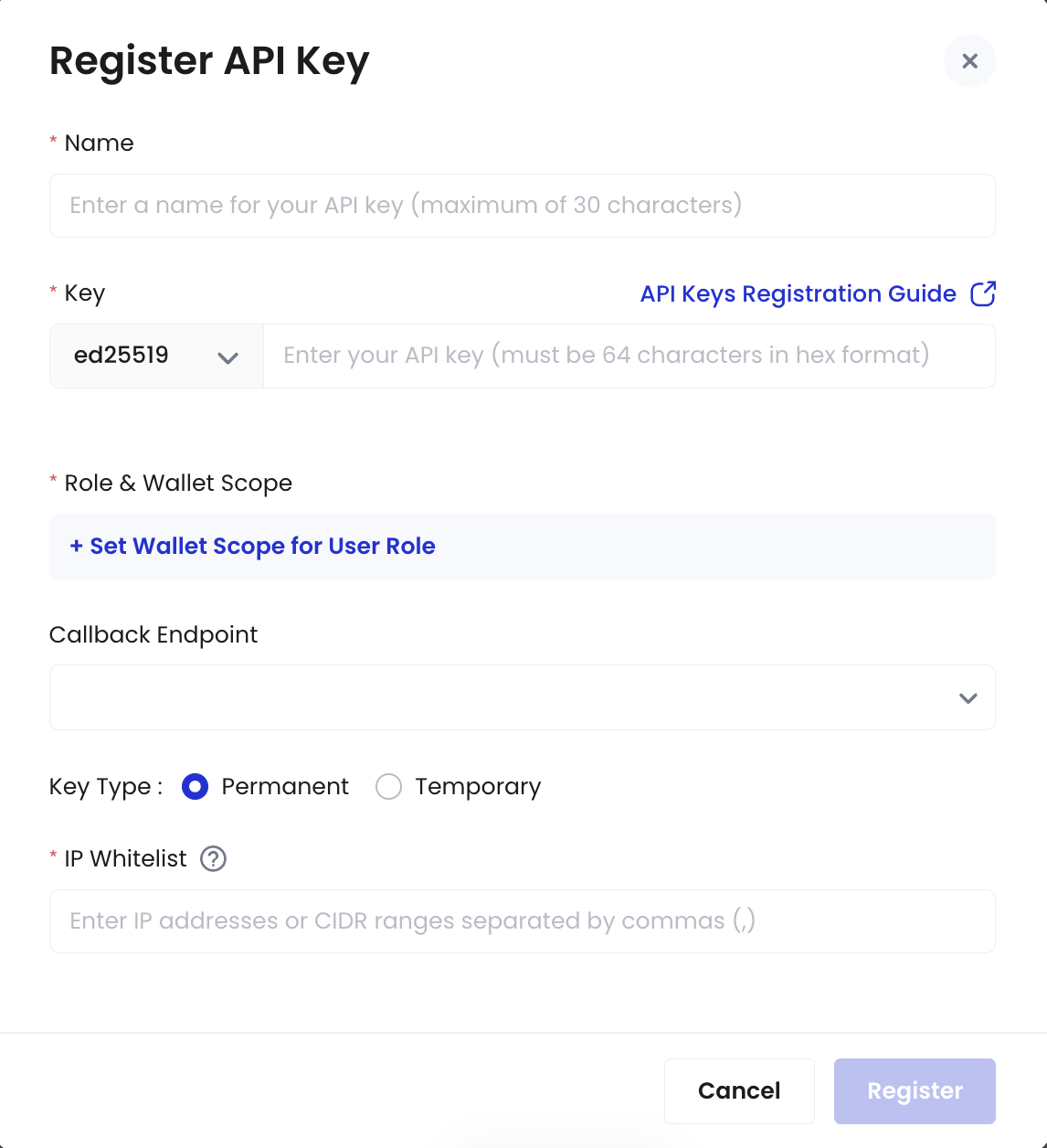Open the key format selection dropdown
This screenshot has width=1047, height=1148.
pyautogui.click(x=155, y=356)
